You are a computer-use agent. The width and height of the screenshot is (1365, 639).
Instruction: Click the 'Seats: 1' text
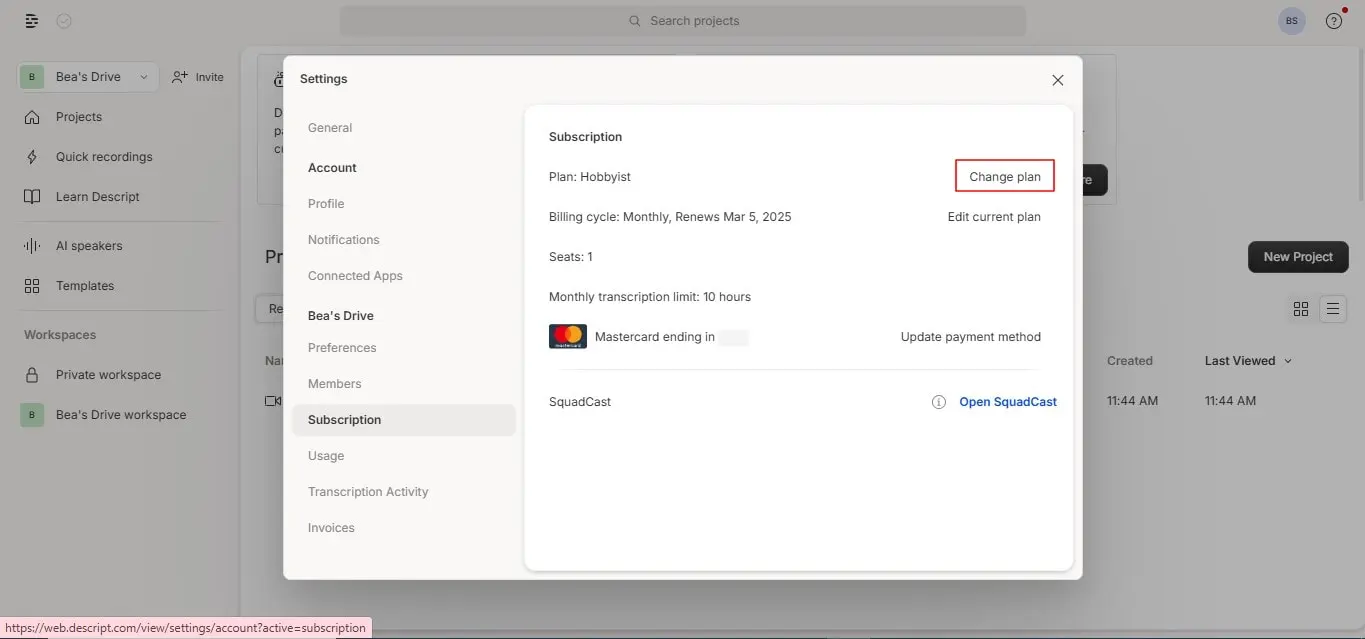pyautogui.click(x=571, y=257)
